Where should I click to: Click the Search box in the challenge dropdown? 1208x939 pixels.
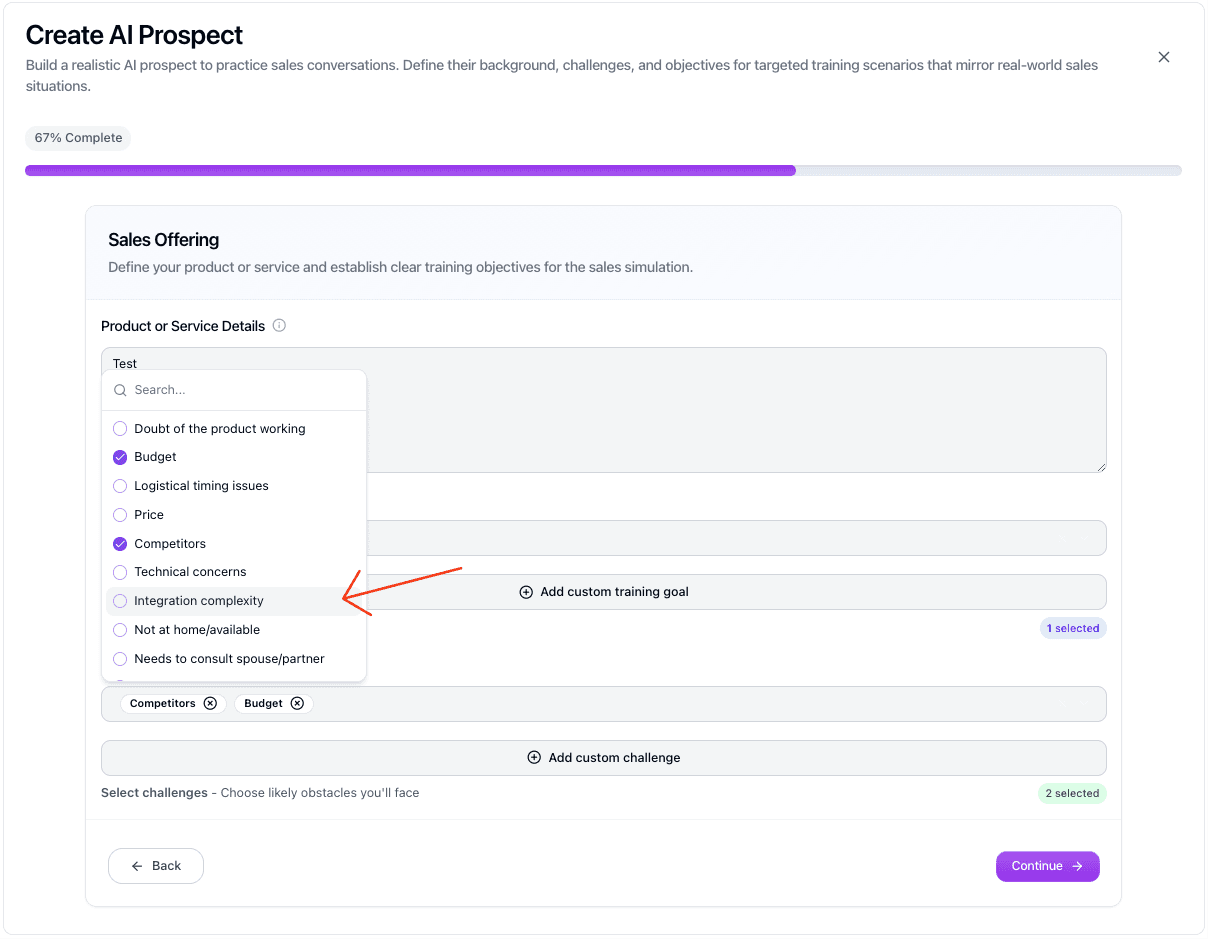[x=240, y=390]
